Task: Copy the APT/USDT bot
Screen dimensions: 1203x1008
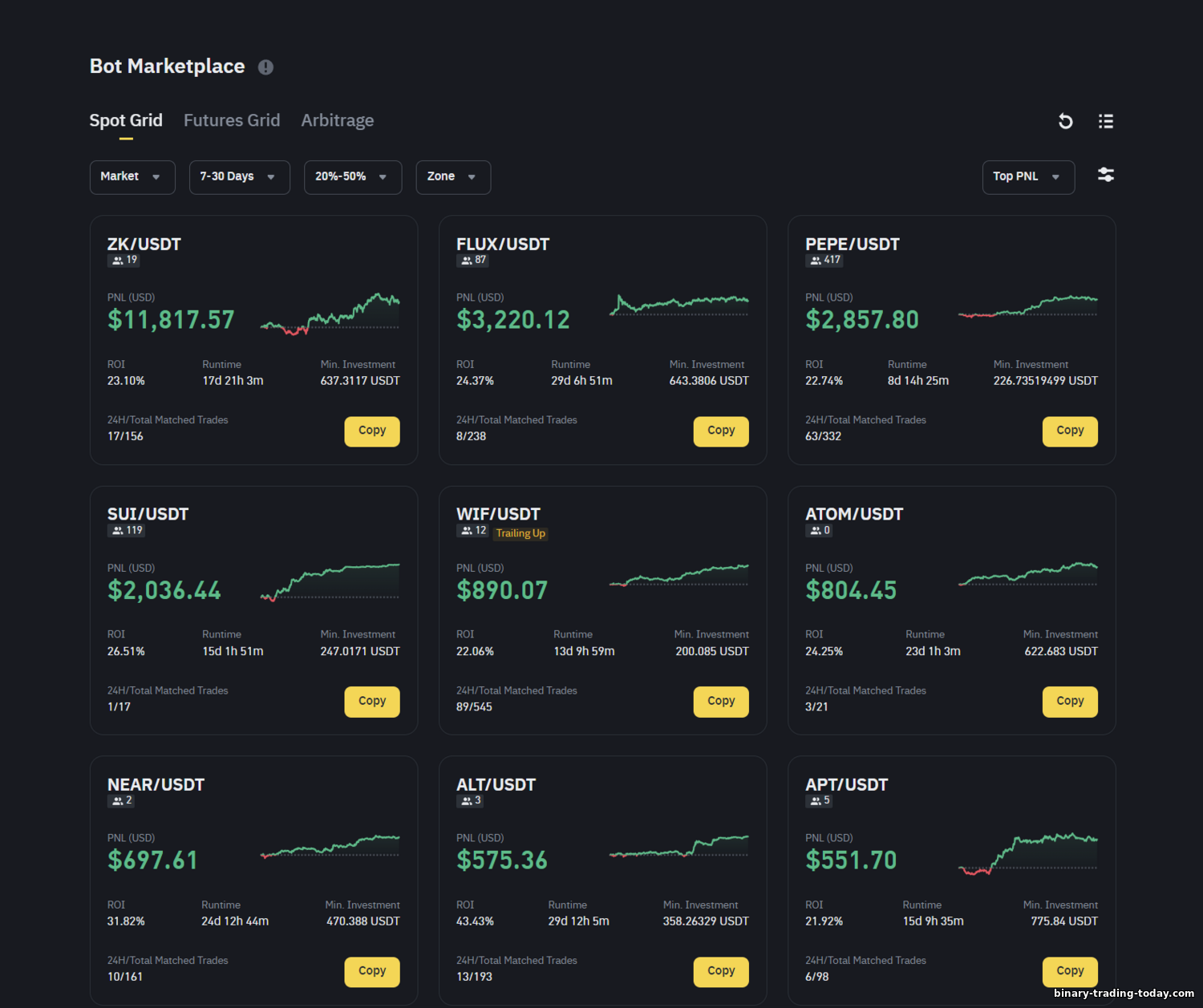Action: (1070, 972)
